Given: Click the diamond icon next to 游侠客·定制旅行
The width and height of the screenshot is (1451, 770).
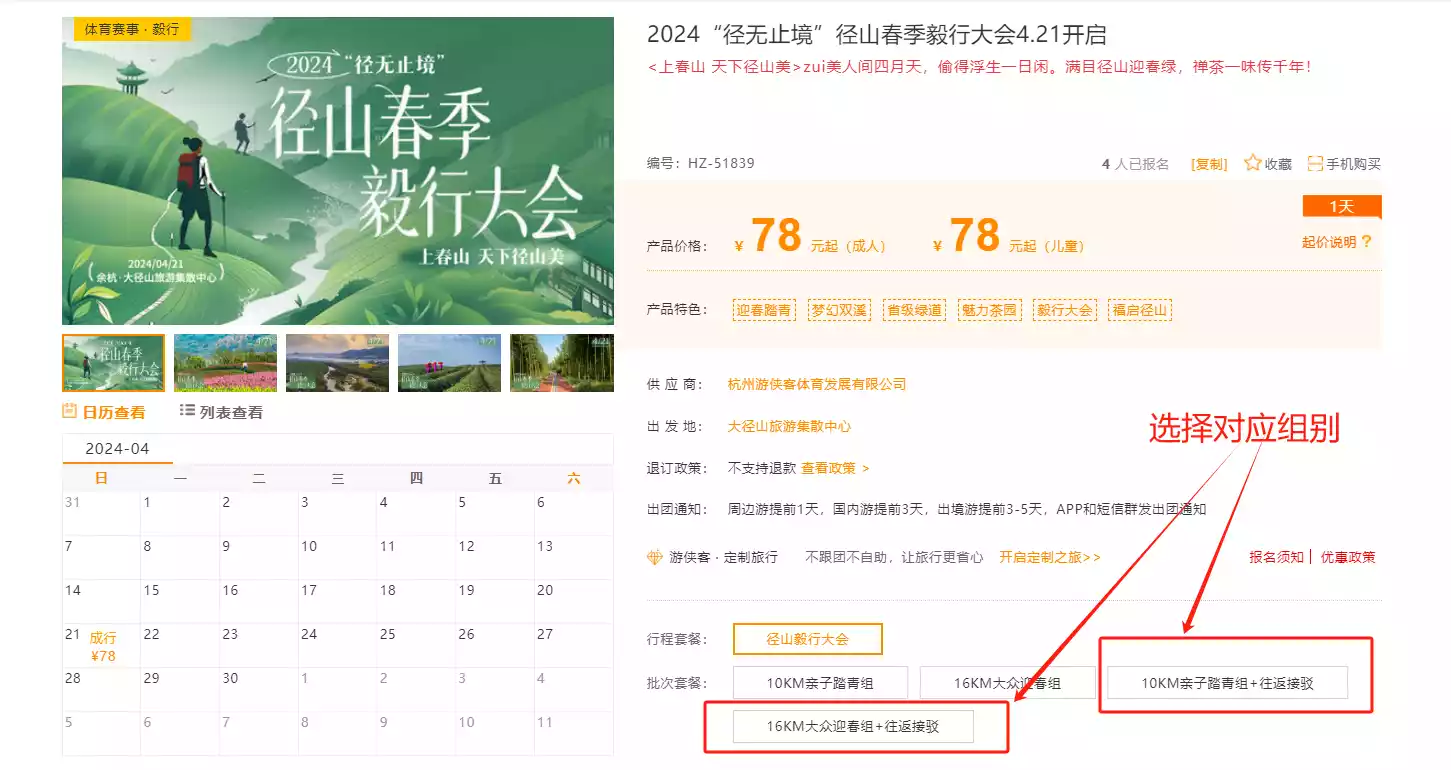Looking at the screenshot, I should click(655, 557).
